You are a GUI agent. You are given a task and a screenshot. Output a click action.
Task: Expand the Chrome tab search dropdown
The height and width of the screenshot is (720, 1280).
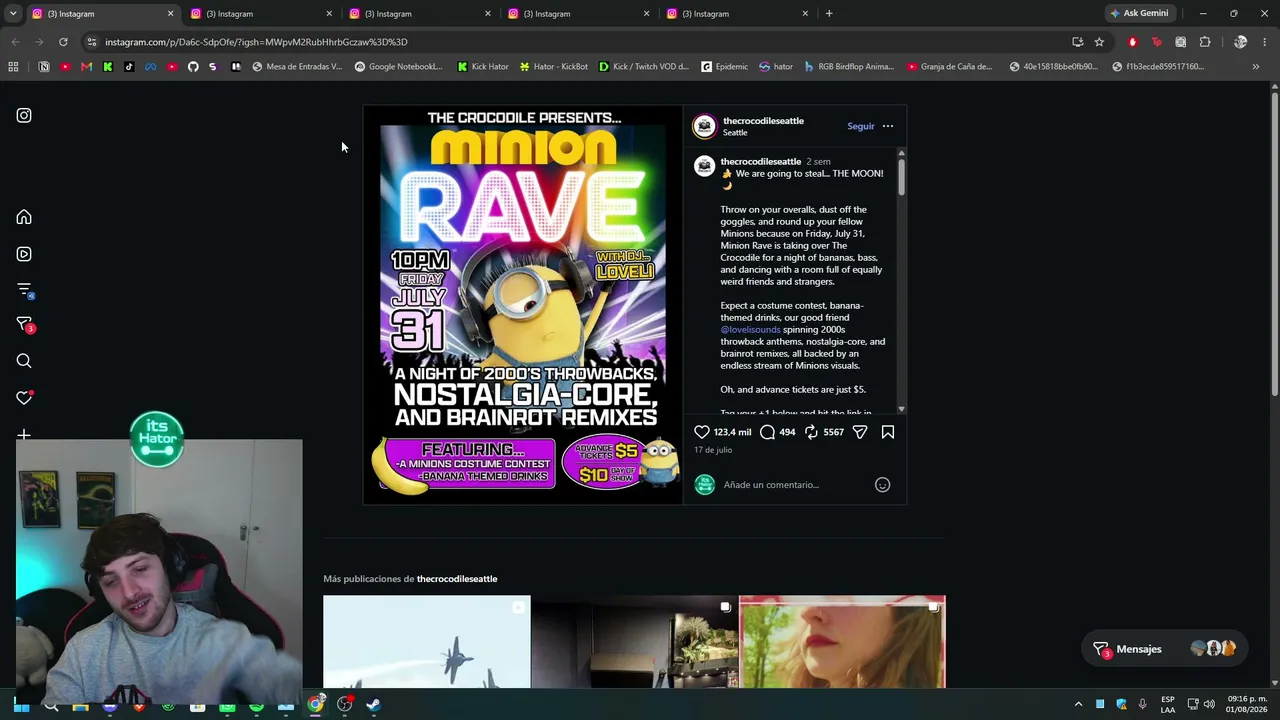pos(13,14)
